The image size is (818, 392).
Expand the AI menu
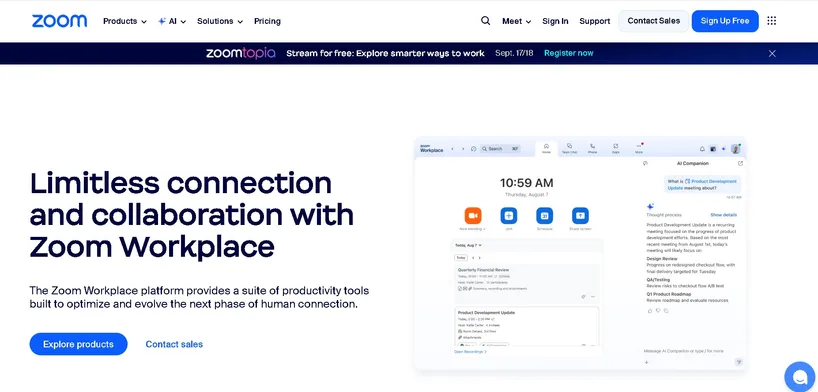click(172, 21)
